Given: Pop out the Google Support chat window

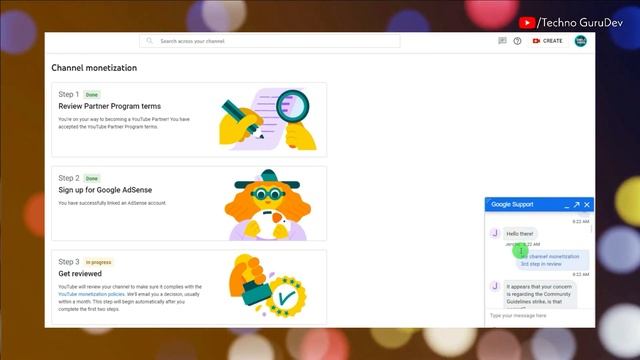Looking at the screenshot, I should tap(576, 204).
